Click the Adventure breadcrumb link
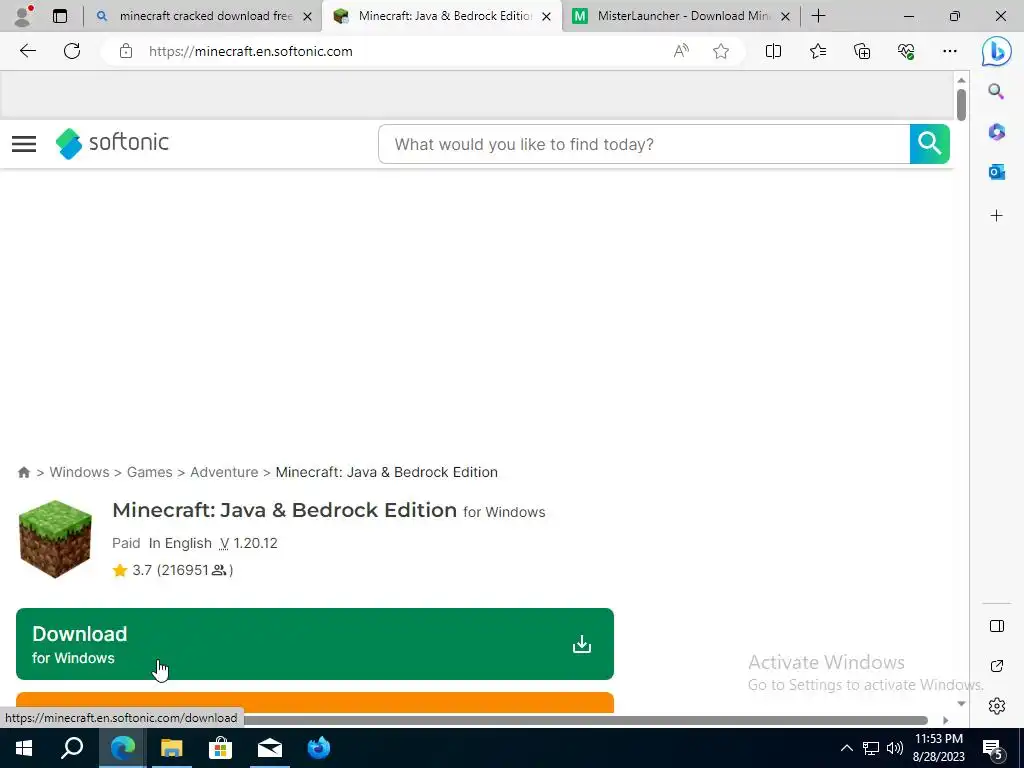This screenshot has height=768, width=1024. (x=224, y=472)
